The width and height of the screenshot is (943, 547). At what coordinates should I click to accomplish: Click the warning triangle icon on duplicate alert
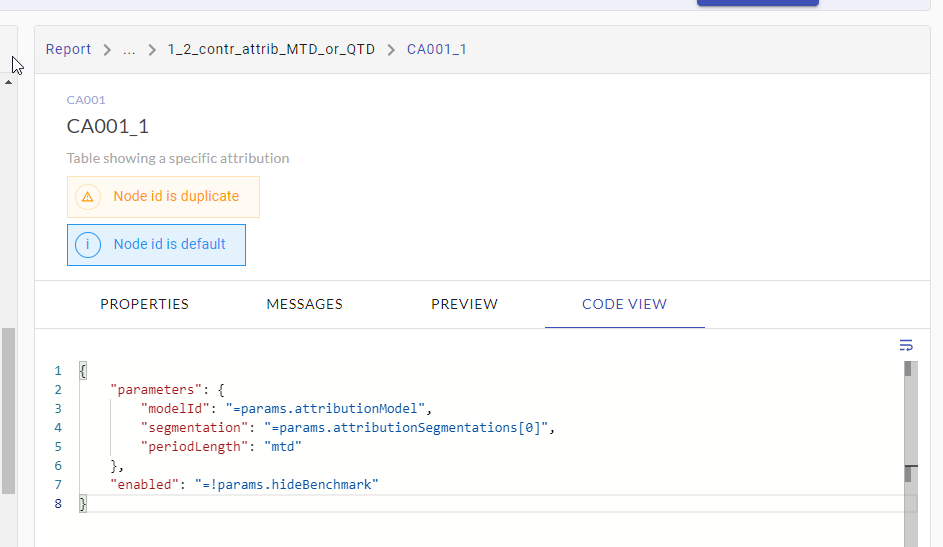tap(88, 197)
